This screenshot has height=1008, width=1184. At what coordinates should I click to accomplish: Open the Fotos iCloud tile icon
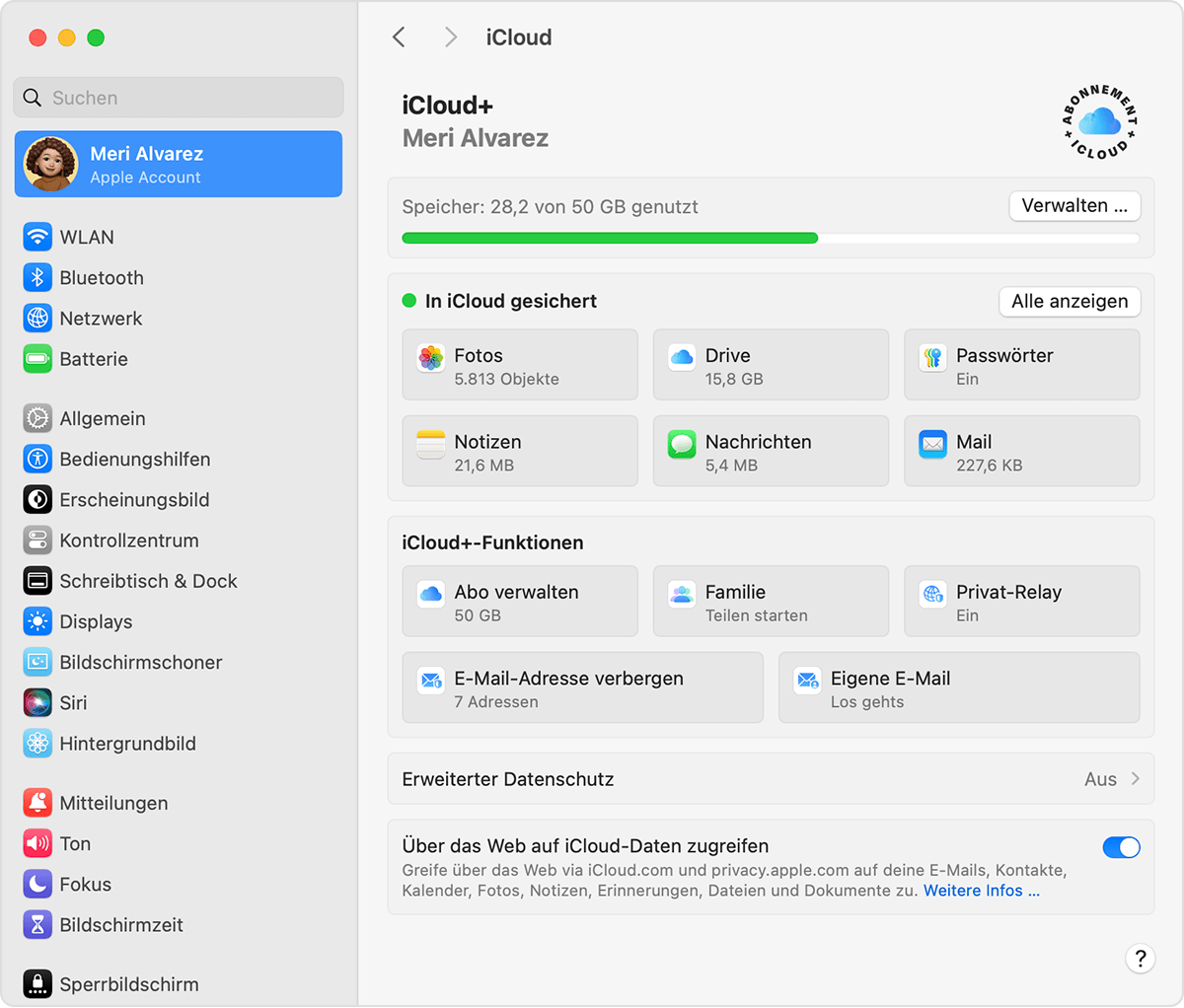pos(431,358)
